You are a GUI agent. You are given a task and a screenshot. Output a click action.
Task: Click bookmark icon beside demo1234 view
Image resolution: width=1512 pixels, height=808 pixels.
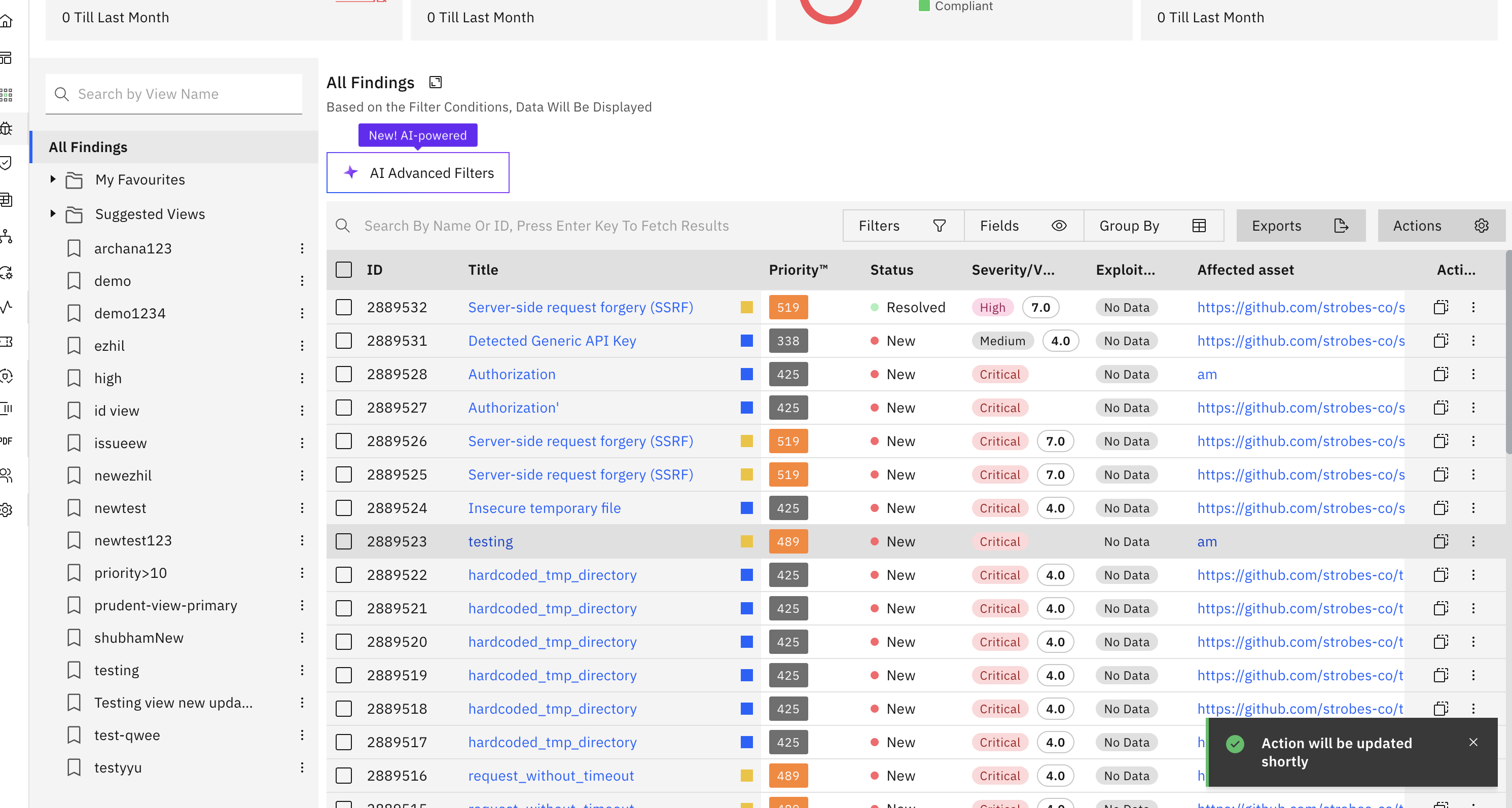click(x=74, y=313)
